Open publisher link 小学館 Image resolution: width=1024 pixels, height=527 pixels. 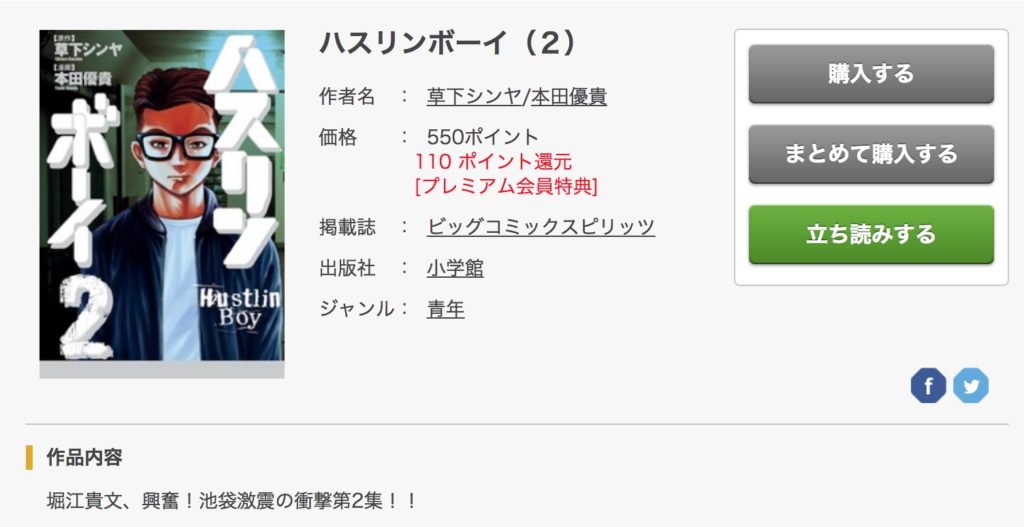click(x=455, y=268)
